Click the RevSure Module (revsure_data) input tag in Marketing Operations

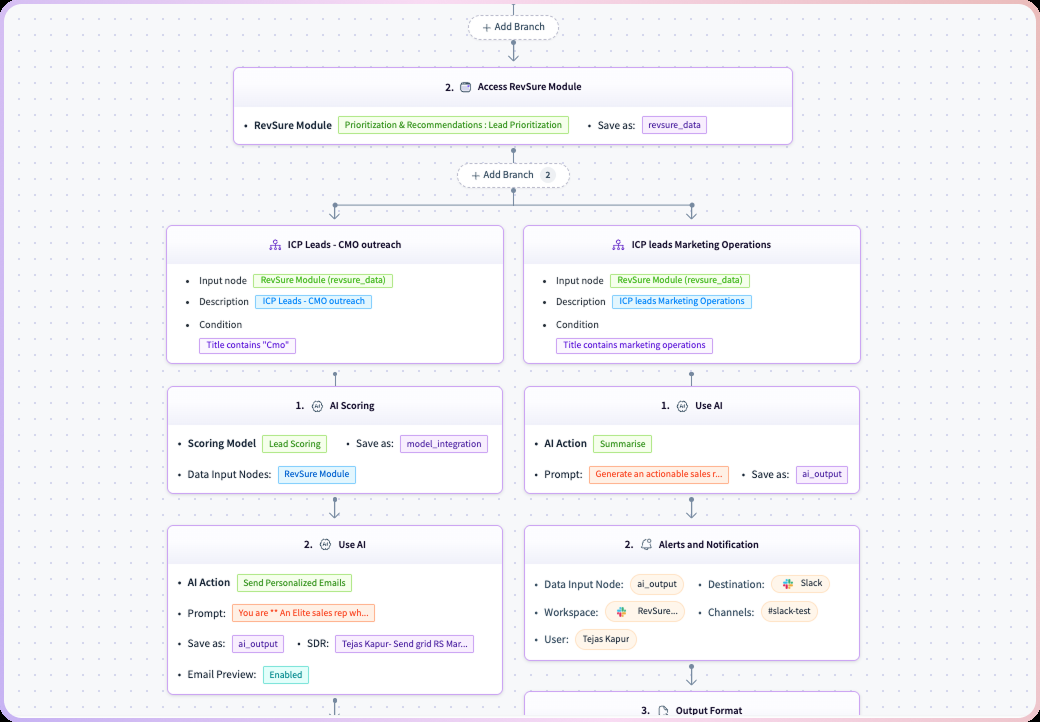click(680, 280)
